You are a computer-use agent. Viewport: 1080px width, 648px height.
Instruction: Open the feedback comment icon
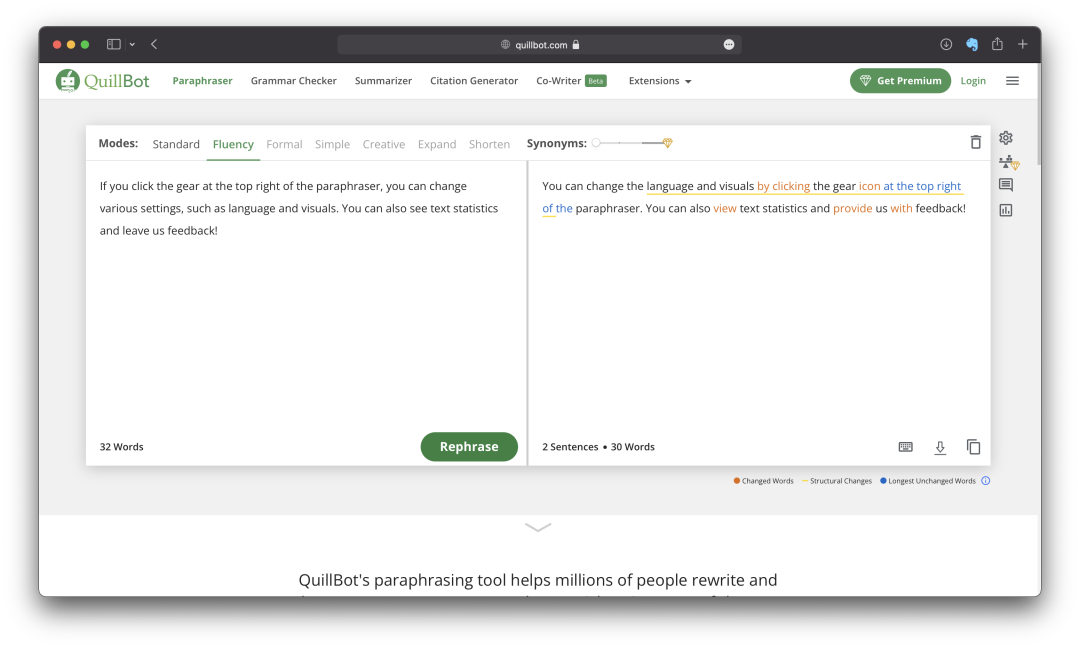pyautogui.click(x=1006, y=185)
